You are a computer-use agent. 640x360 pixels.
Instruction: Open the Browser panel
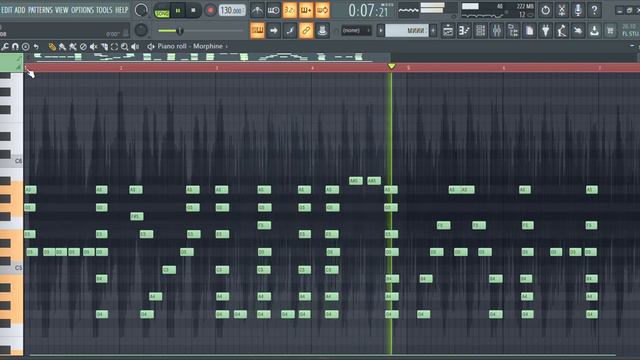[513, 30]
